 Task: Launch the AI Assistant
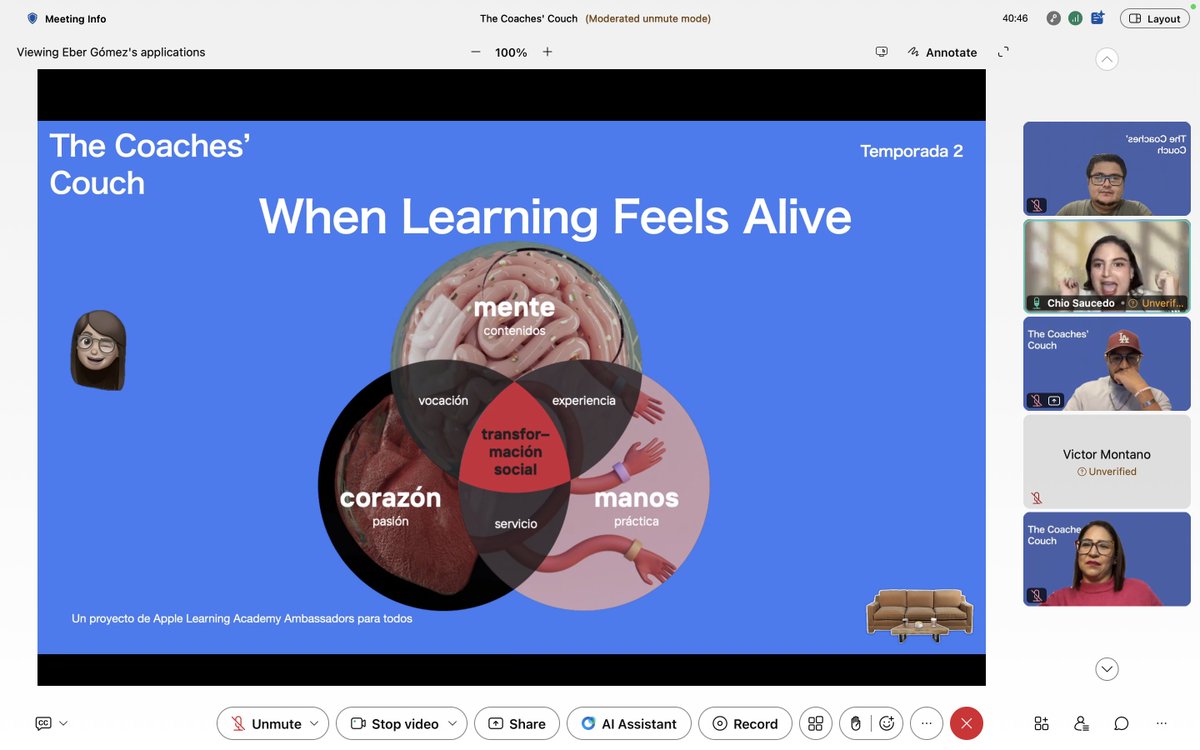[x=629, y=723]
